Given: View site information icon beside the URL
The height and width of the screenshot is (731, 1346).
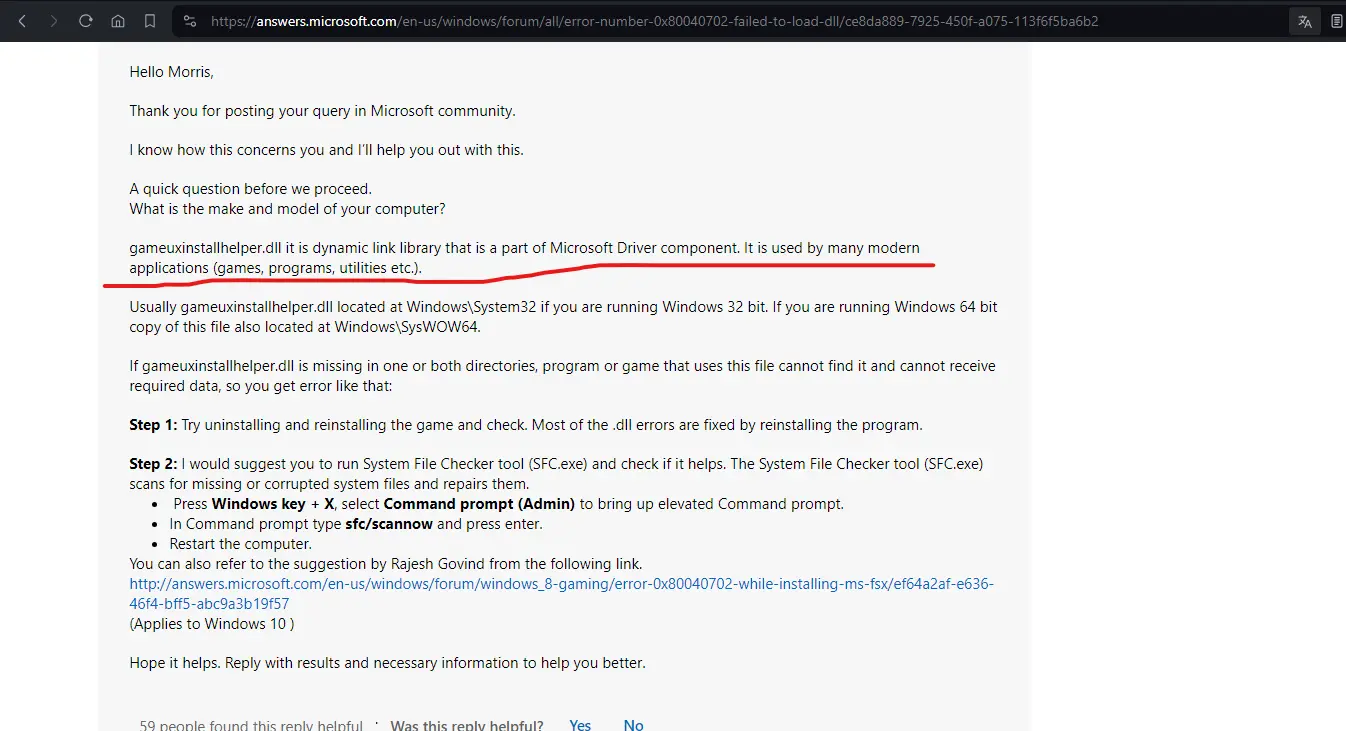Looking at the screenshot, I should pos(191,21).
